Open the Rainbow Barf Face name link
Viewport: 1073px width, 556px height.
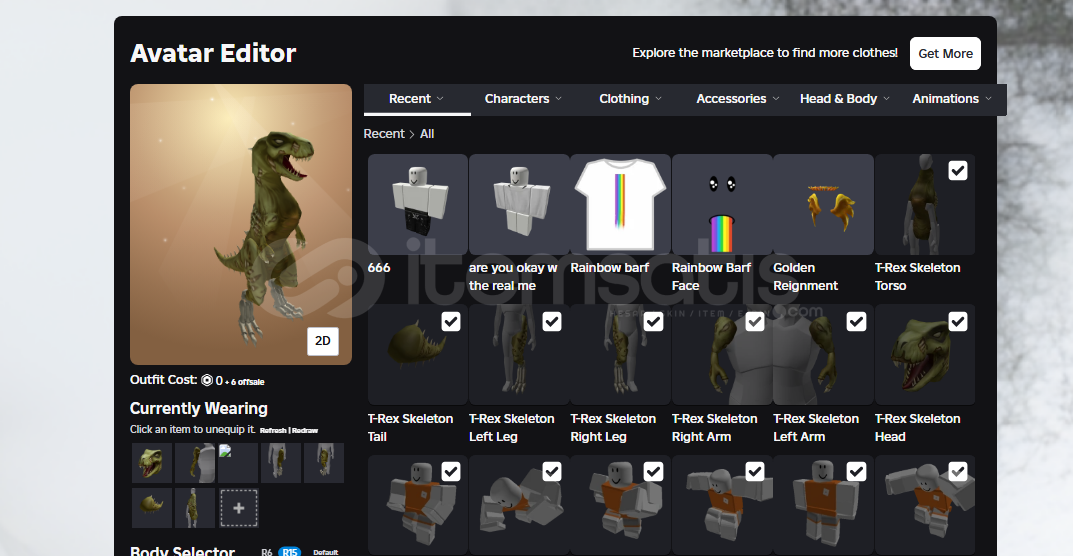[712, 277]
